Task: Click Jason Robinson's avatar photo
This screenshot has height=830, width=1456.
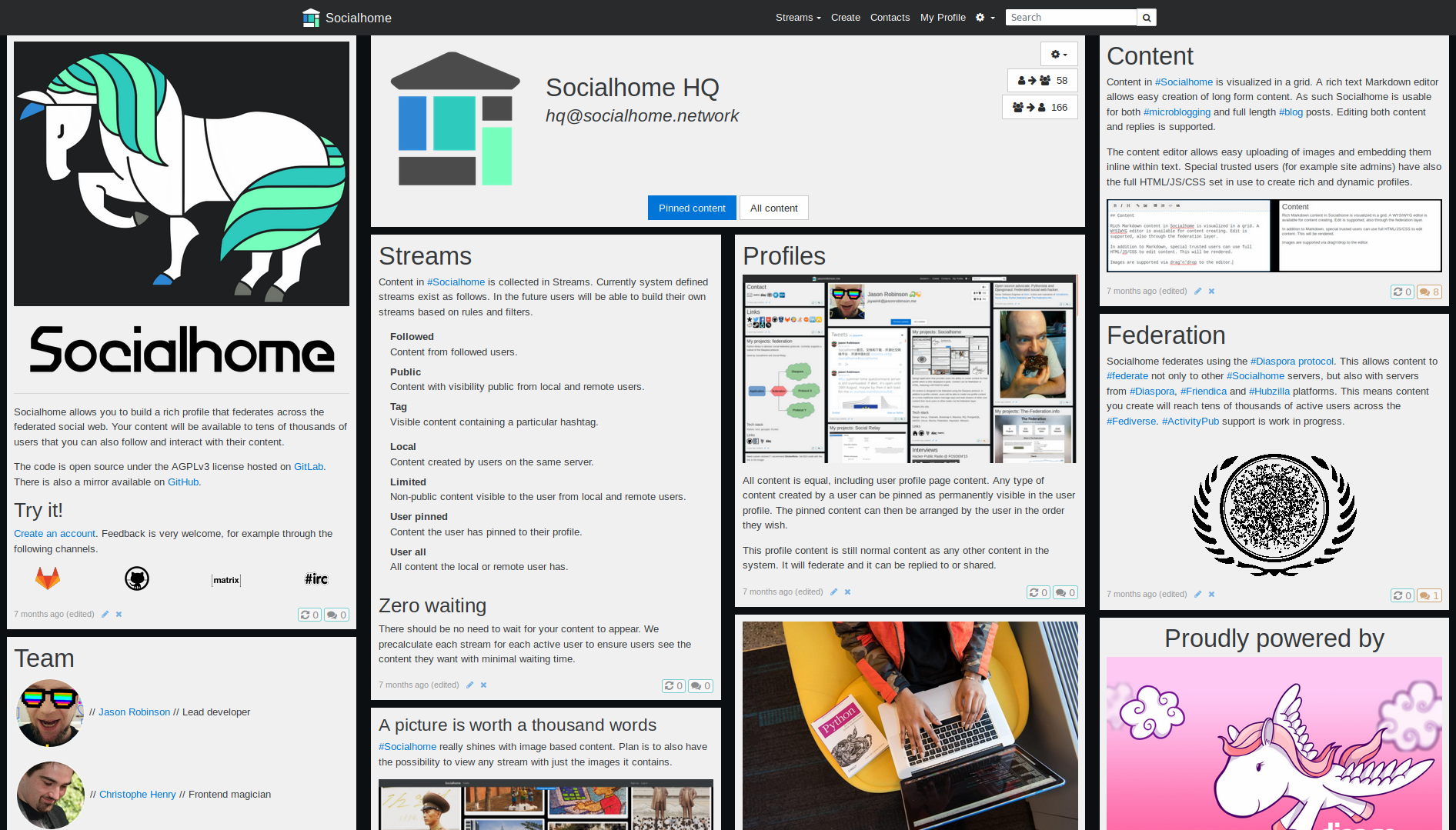Action: click(50, 712)
